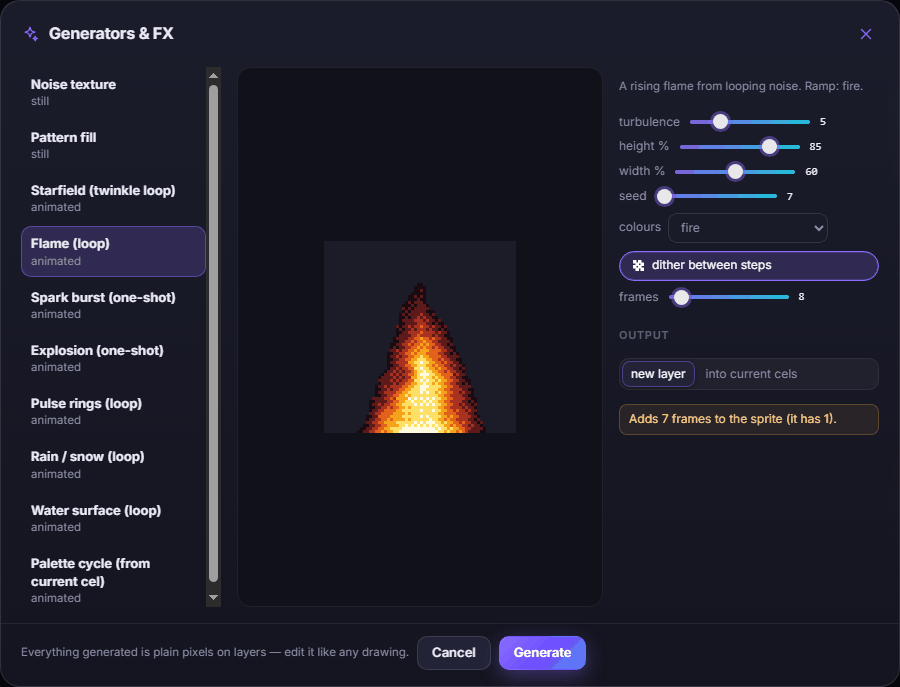This screenshot has height=687, width=900.
Task: Click the sparkle icon beside Generators & FX
Action: click(31, 34)
